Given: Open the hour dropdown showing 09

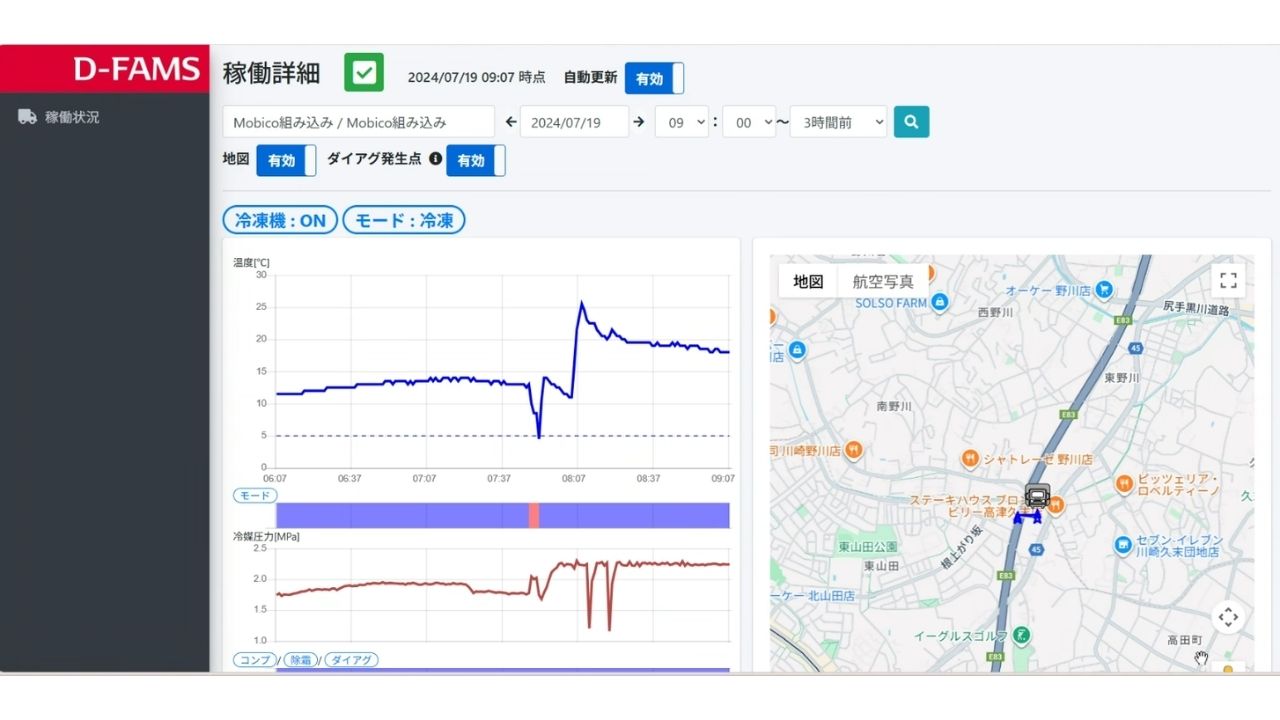Looking at the screenshot, I should 681,121.
